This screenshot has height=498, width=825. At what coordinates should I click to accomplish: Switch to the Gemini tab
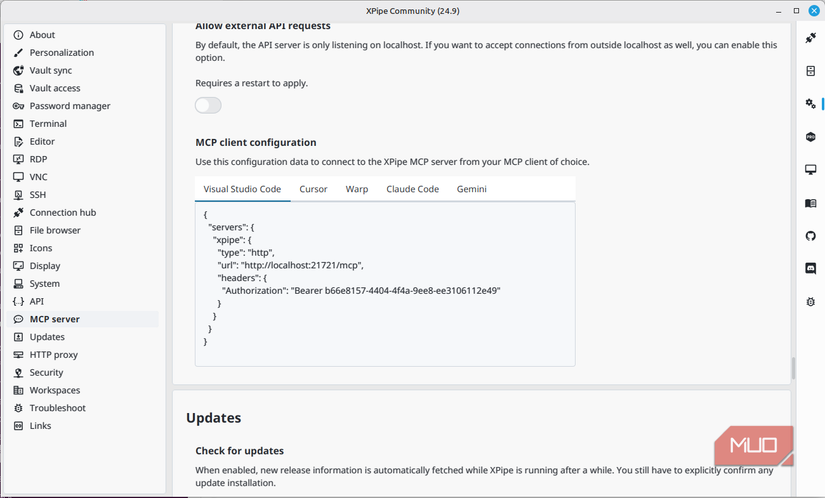coord(471,189)
